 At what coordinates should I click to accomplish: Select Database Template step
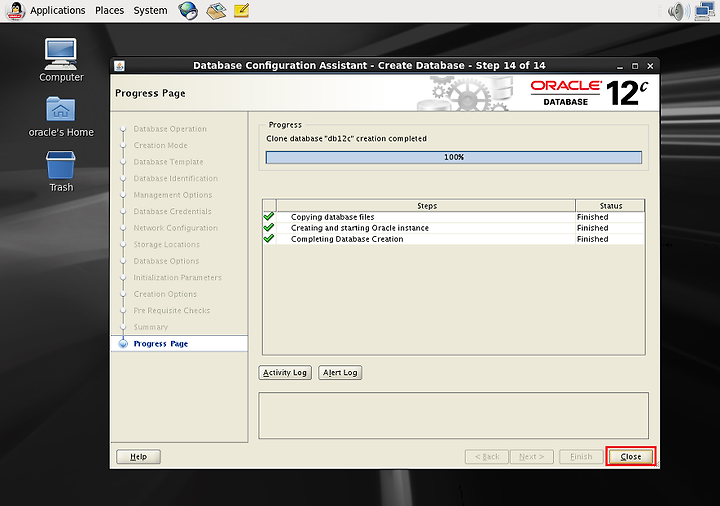(169, 162)
